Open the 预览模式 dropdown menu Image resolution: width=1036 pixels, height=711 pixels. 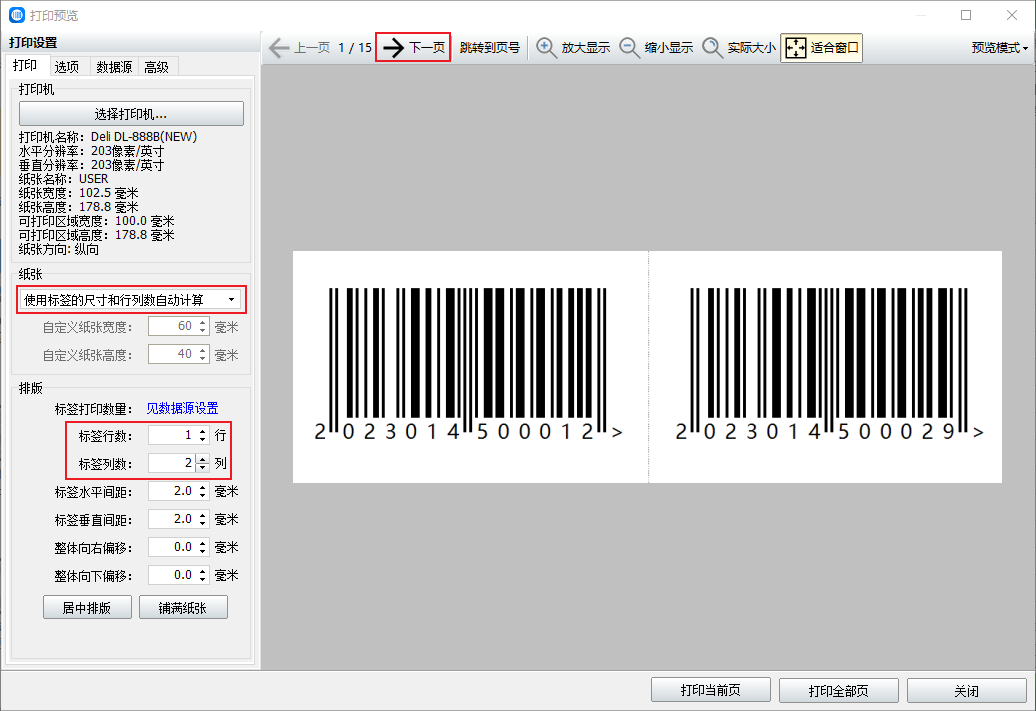[999, 48]
